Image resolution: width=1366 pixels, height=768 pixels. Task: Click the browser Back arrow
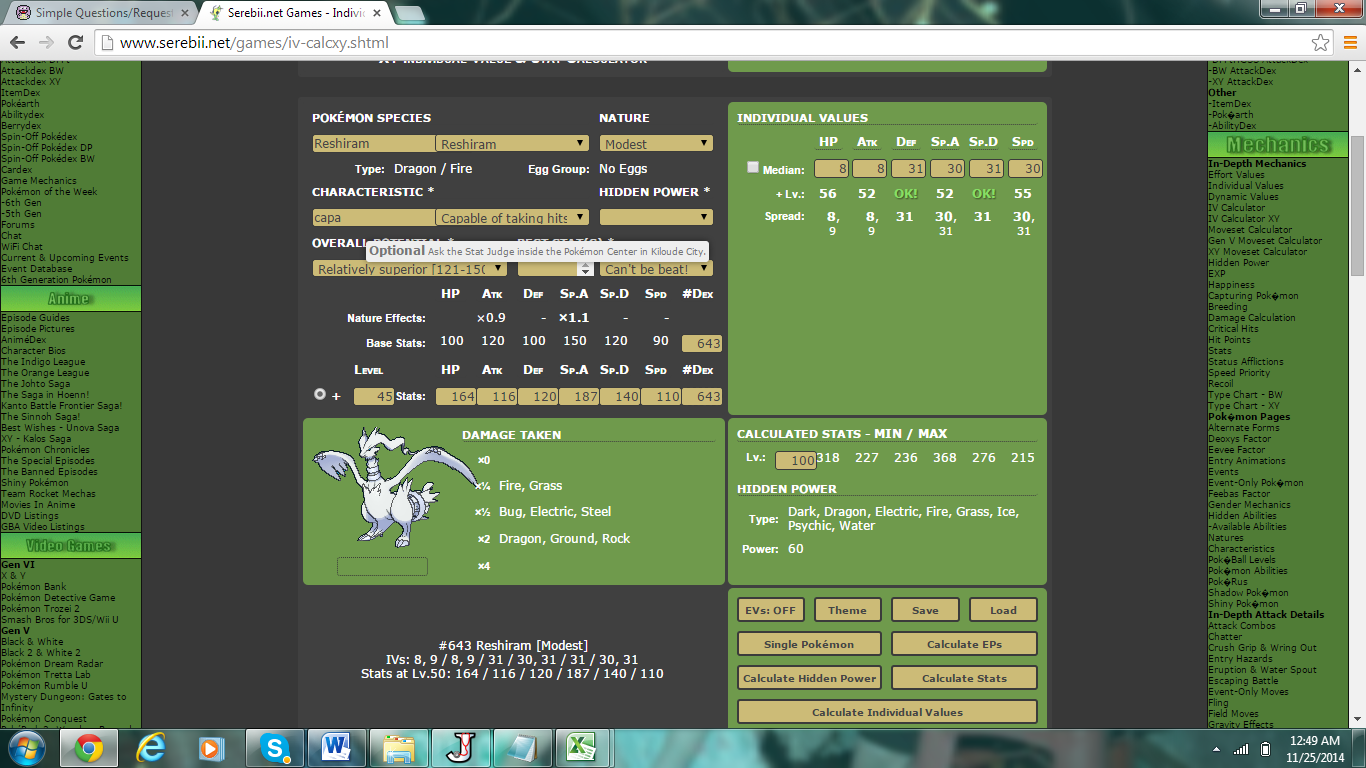coord(17,43)
